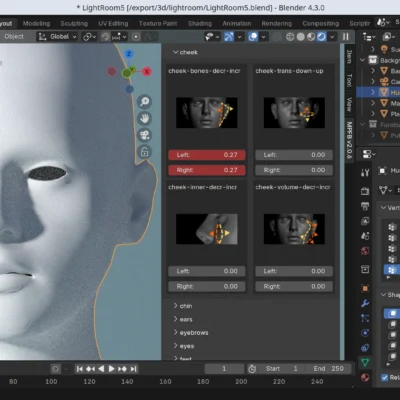Viewport: 400px width, 400px height.
Task: Jump to timeline start frame button
Action: click(79, 369)
